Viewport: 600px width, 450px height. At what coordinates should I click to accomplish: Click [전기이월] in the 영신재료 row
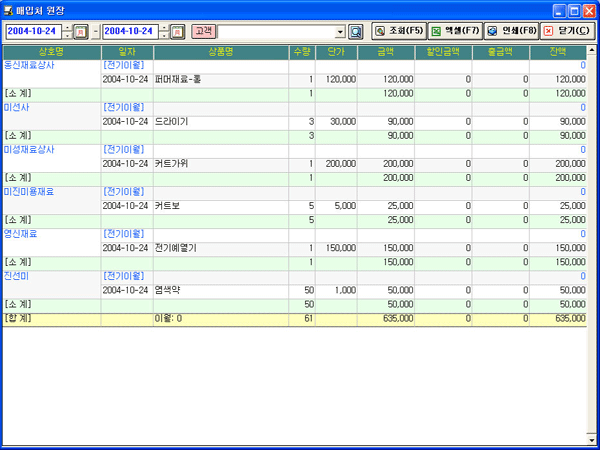pos(124,234)
